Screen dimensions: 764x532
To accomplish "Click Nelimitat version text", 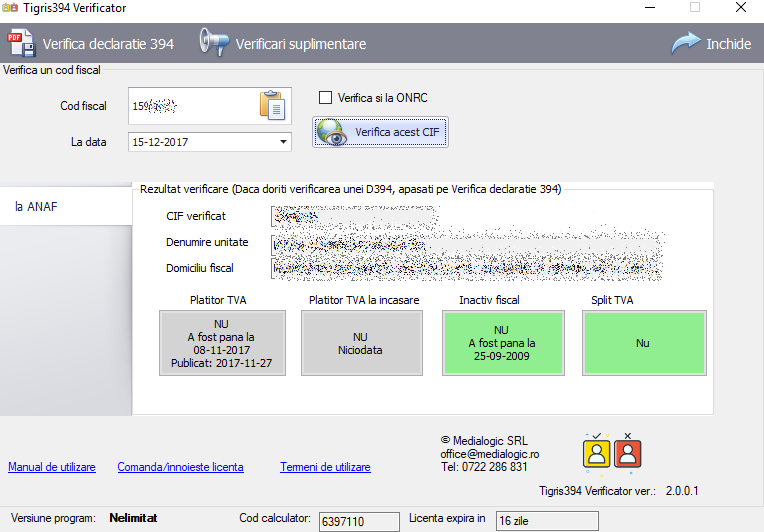I will click(133, 518).
